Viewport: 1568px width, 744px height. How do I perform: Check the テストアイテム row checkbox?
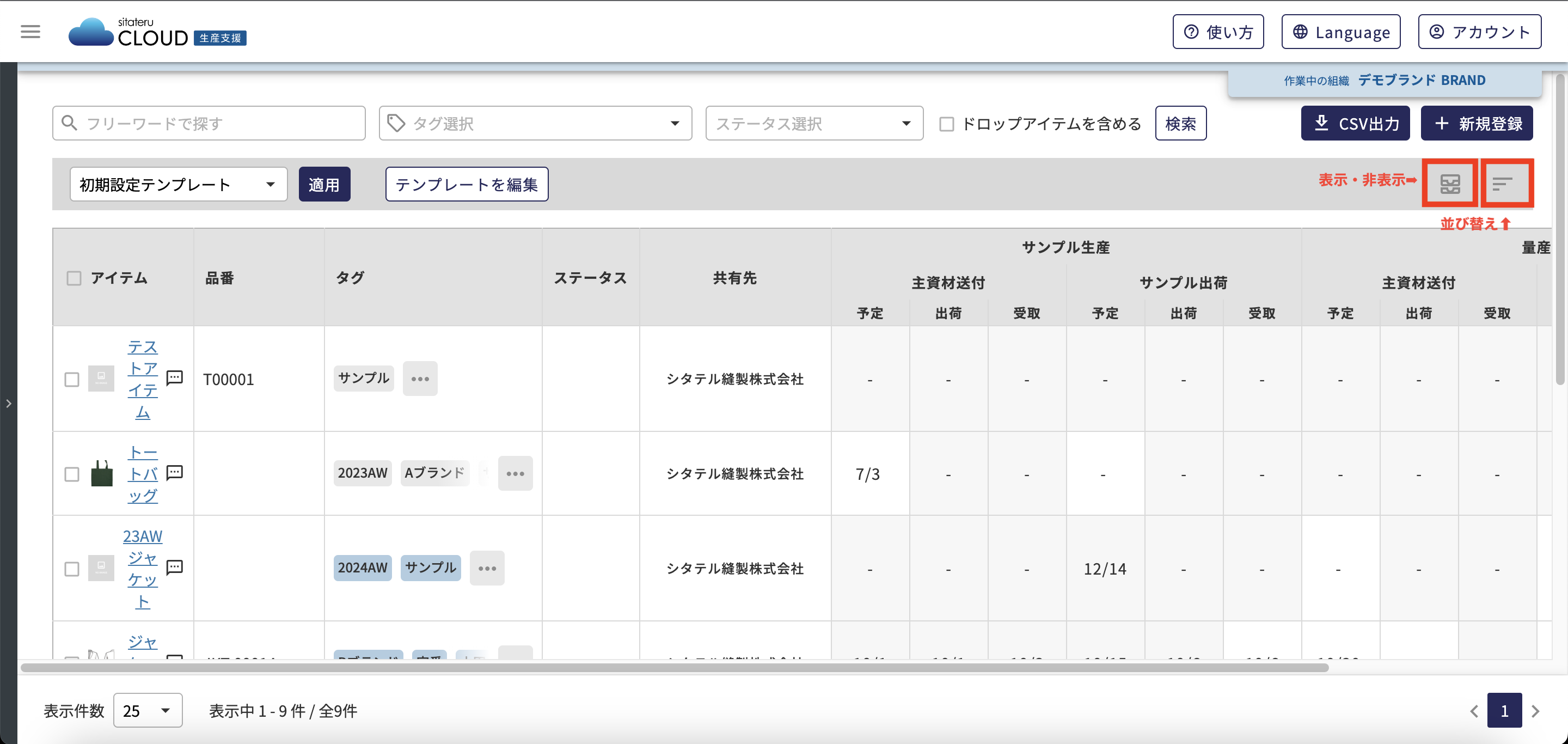[72, 379]
